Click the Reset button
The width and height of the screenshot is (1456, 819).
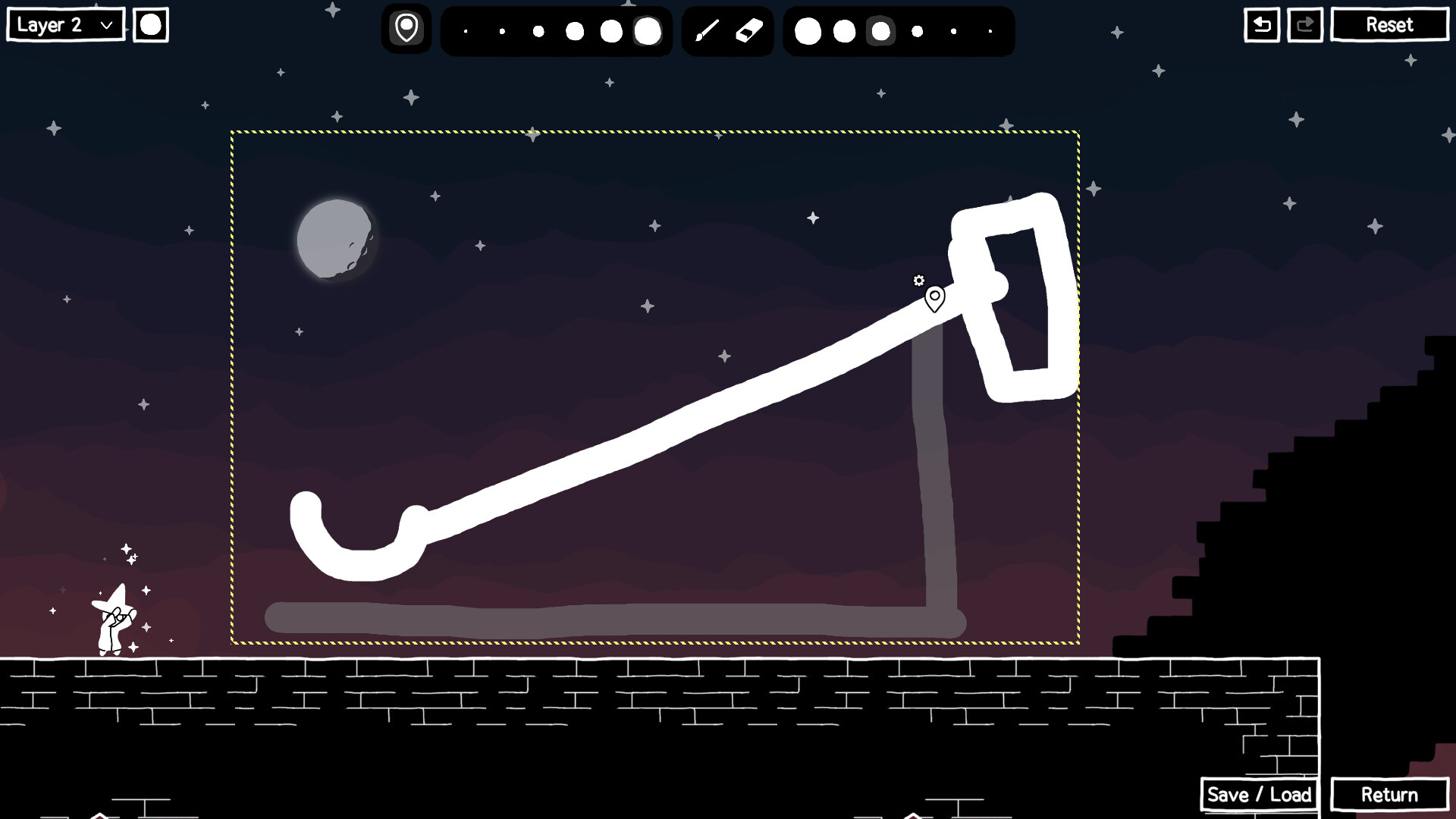click(x=1389, y=24)
